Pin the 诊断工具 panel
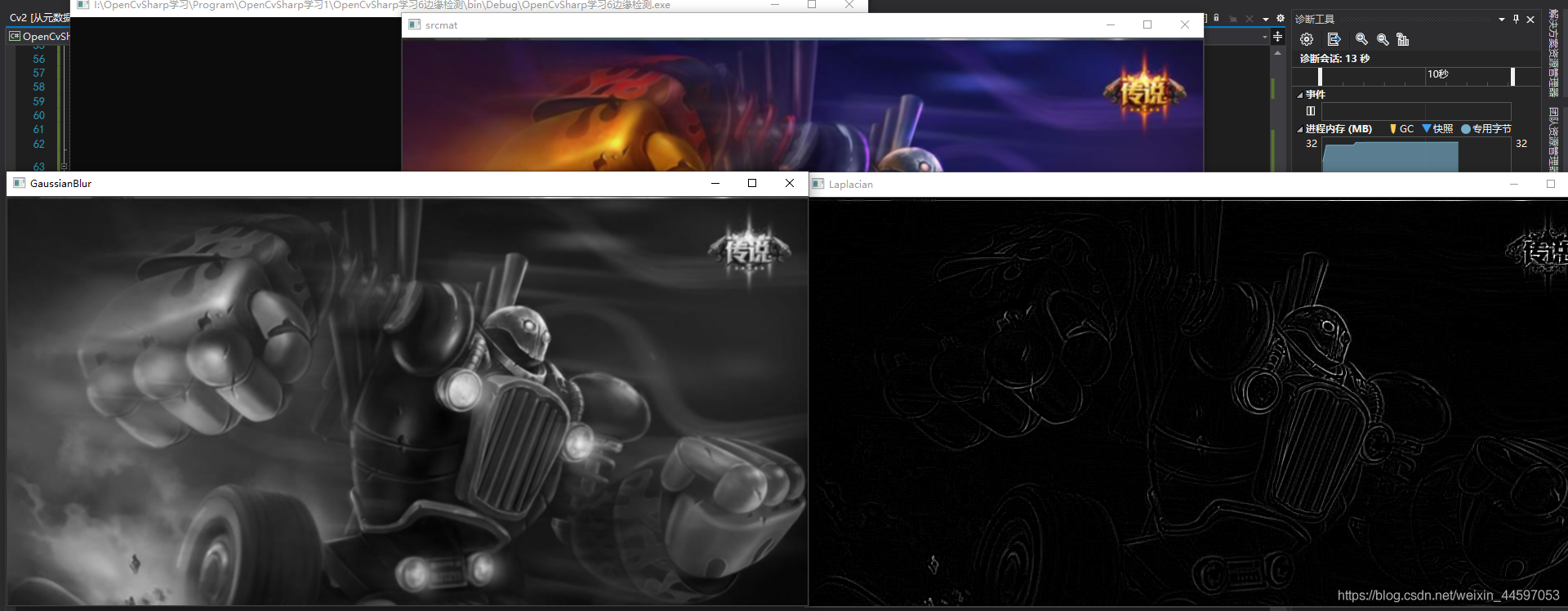 pyautogui.click(x=1516, y=19)
